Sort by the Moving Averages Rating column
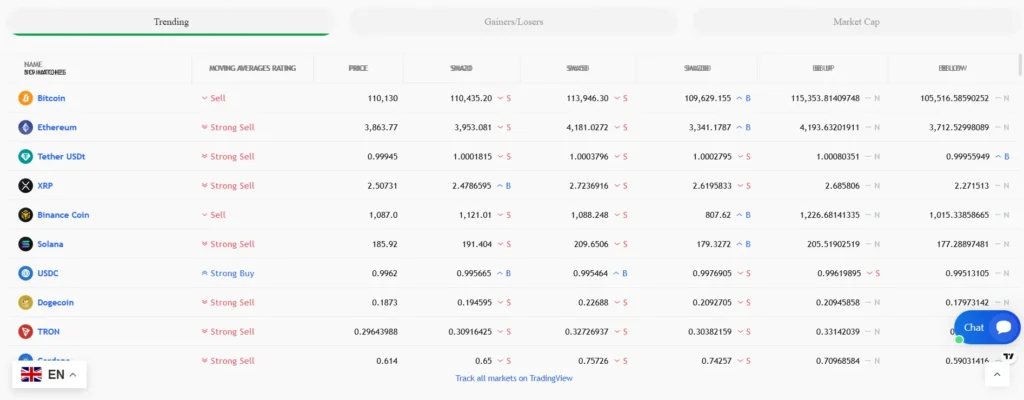The height and width of the screenshot is (400, 1024). point(252,68)
